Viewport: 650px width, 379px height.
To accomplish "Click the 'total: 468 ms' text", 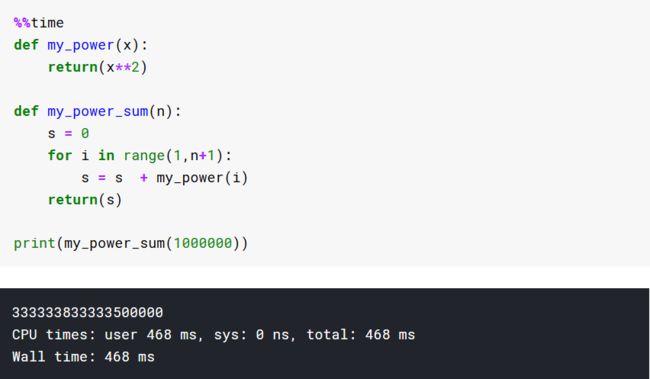I will [x=361, y=335].
